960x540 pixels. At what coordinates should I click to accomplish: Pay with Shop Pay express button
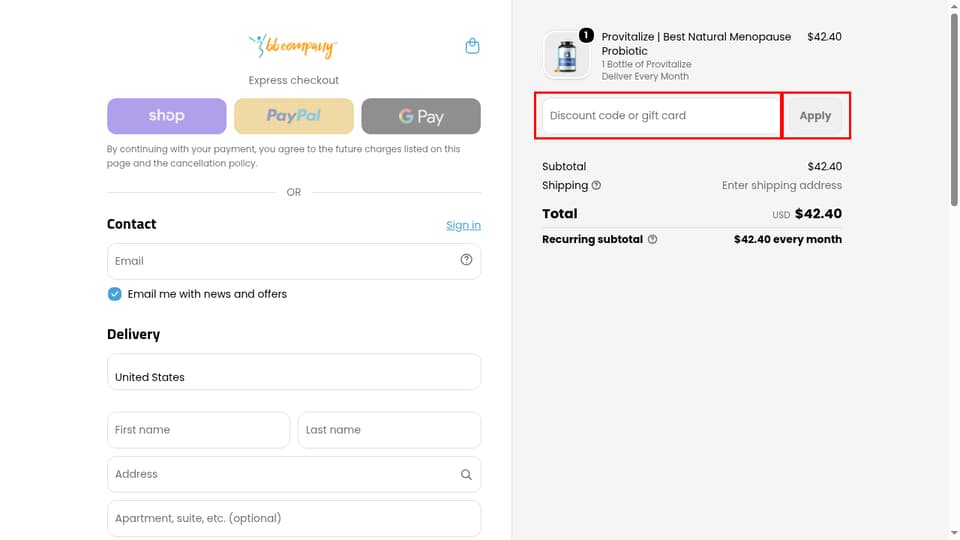click(167, 116)
